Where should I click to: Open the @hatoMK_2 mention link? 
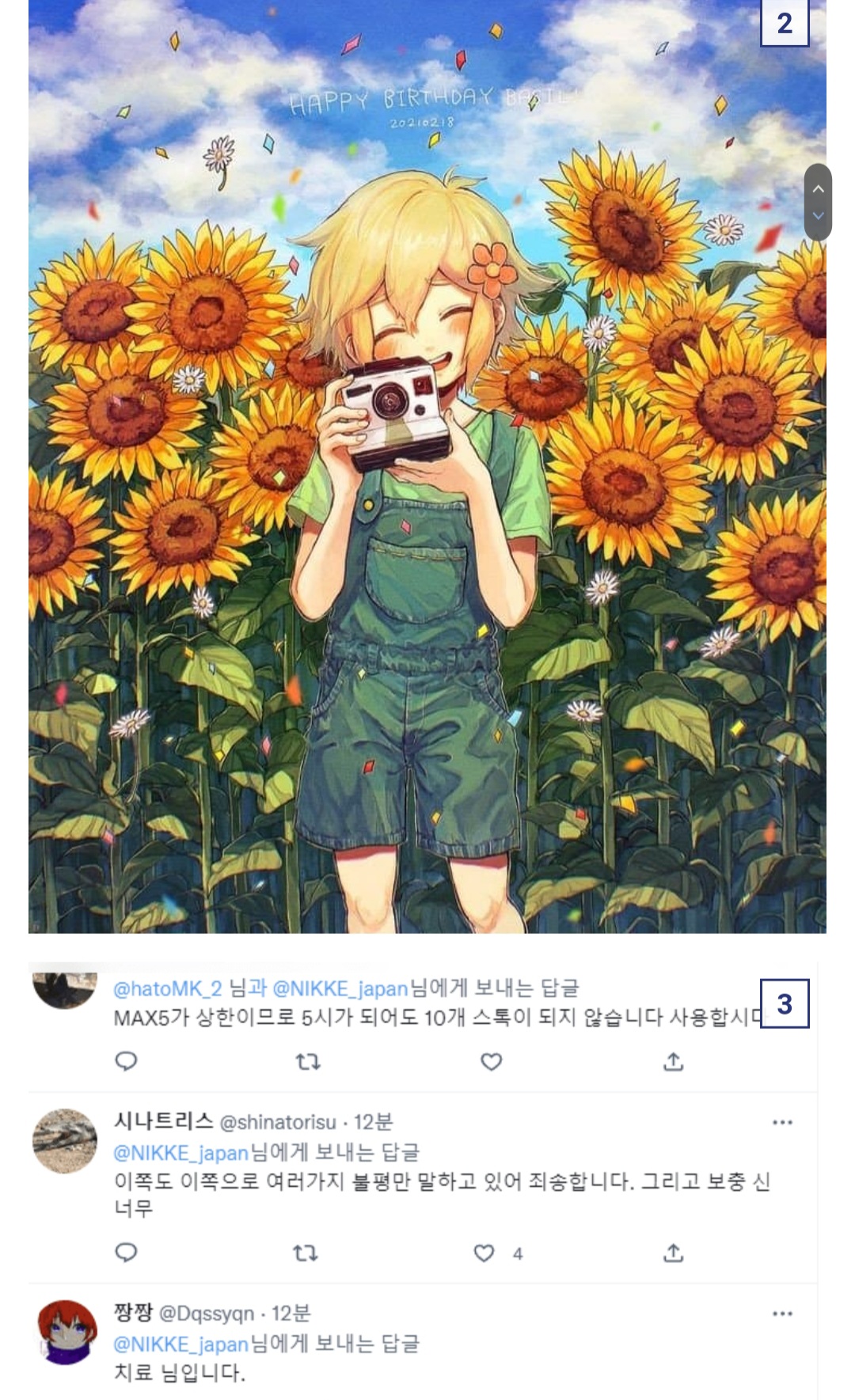pos(167,988)
